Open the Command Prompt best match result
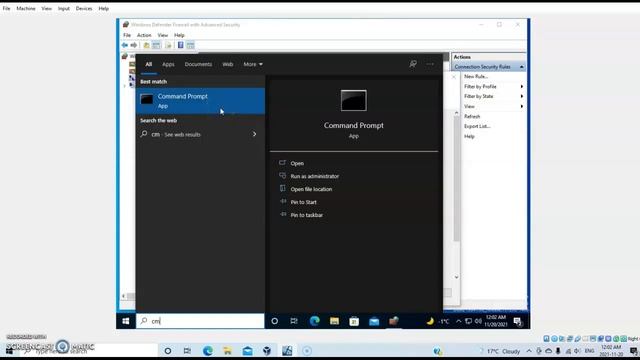 [x=200, y=101]
